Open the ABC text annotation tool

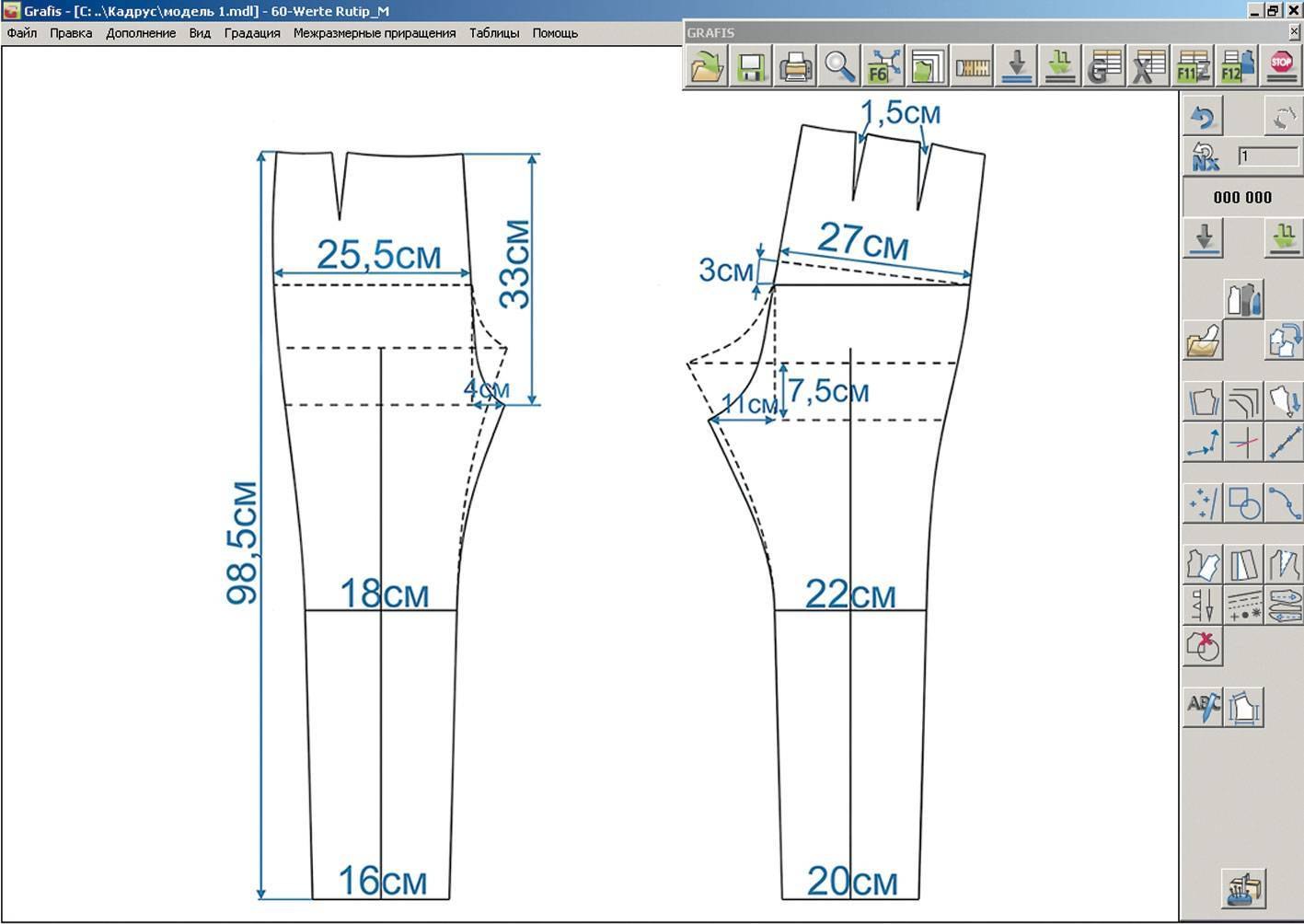pos(1203,707)
